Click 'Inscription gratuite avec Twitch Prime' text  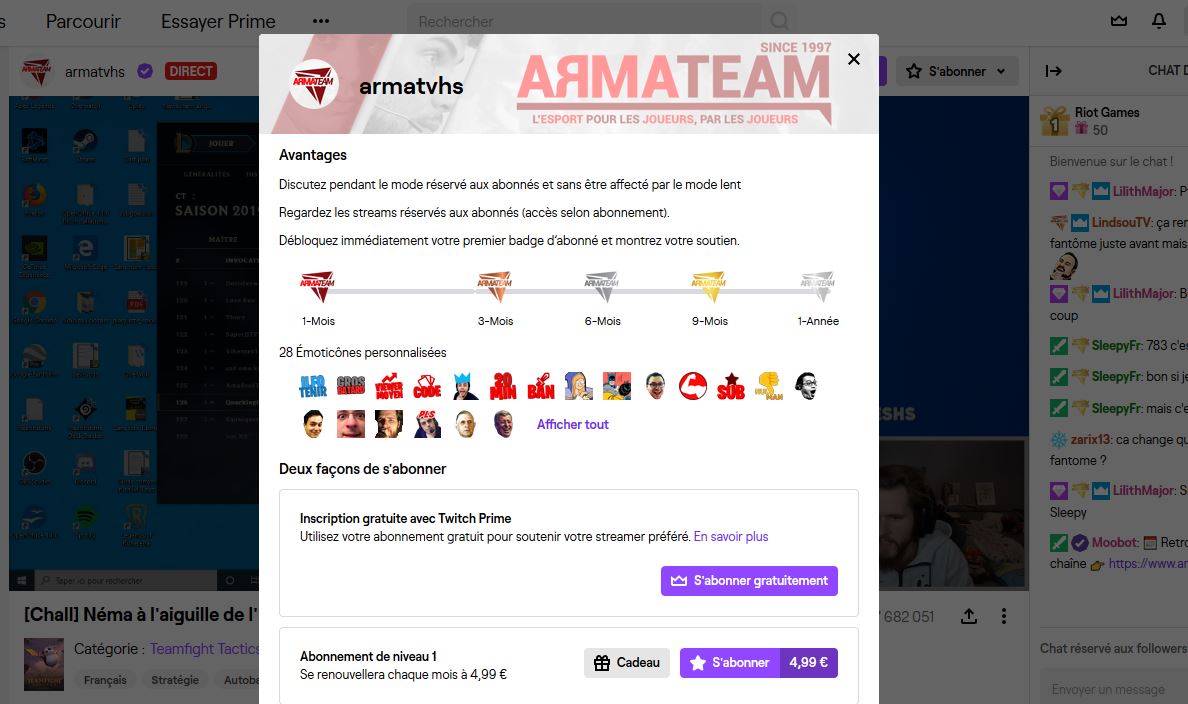(405, 518)
